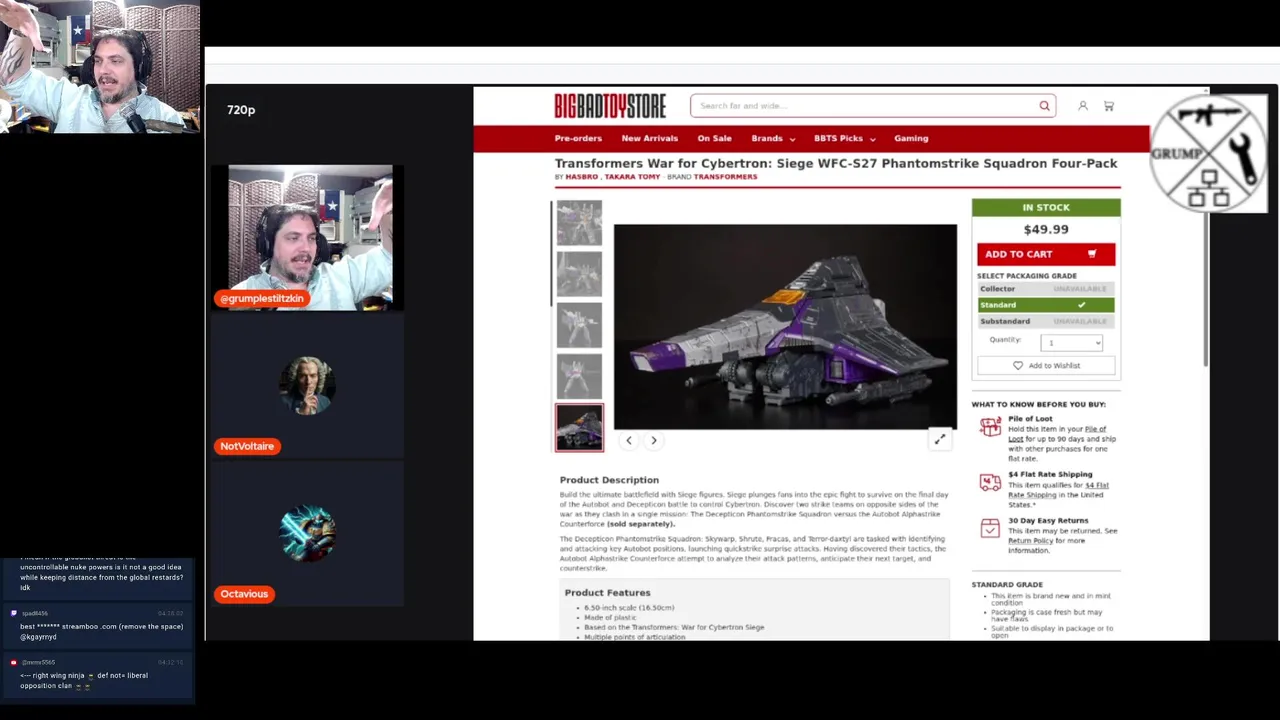Open the Takara Tomy brand link

[632, 177]
